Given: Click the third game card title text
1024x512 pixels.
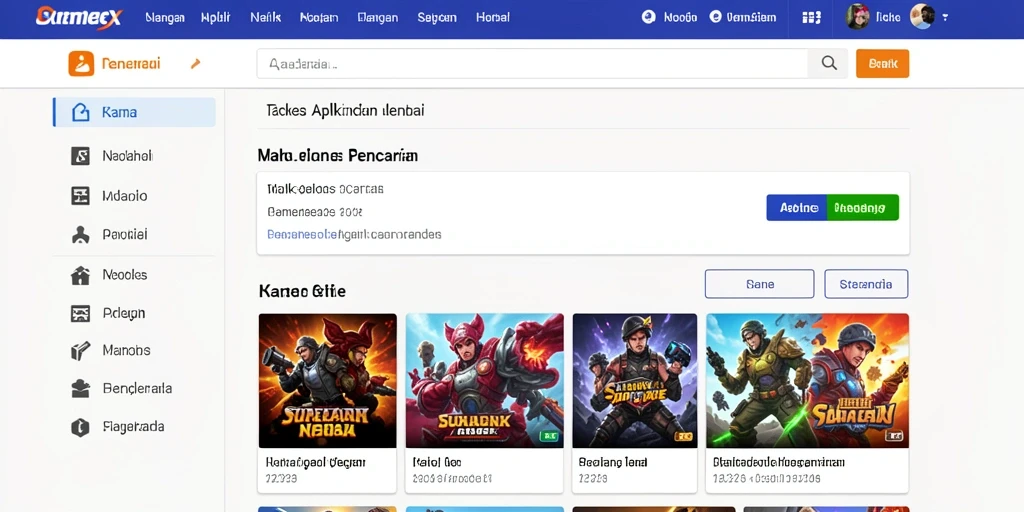Looking at the screenshot, I should click(613, 462).
